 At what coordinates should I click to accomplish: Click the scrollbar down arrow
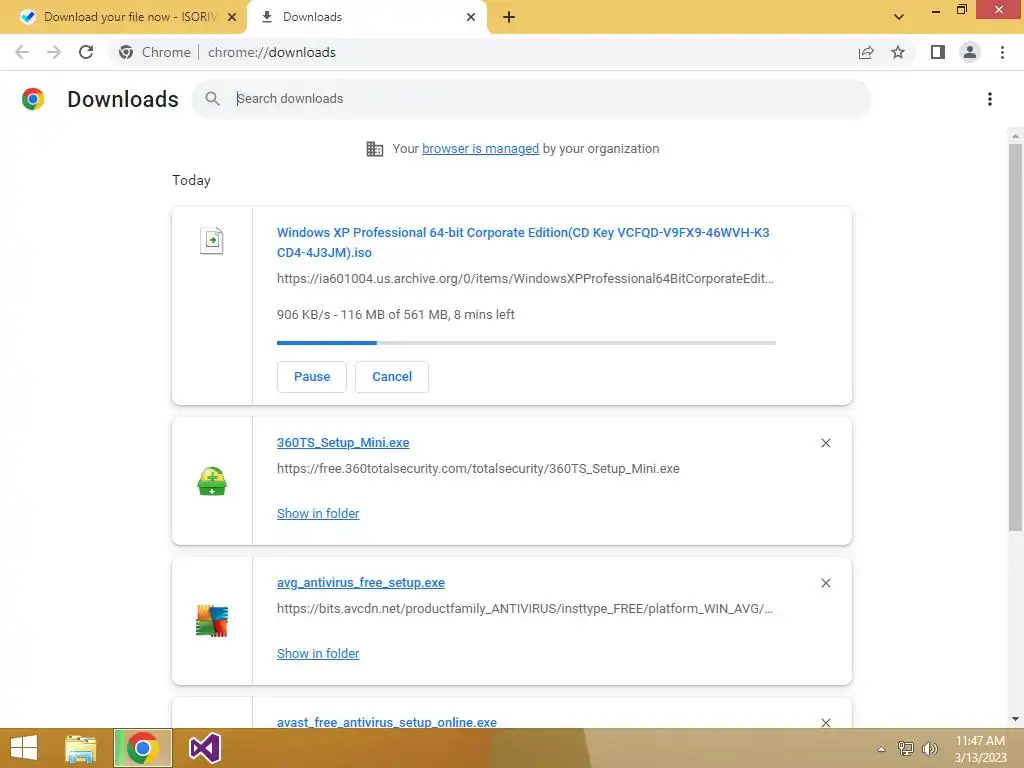coord(1015,719)
